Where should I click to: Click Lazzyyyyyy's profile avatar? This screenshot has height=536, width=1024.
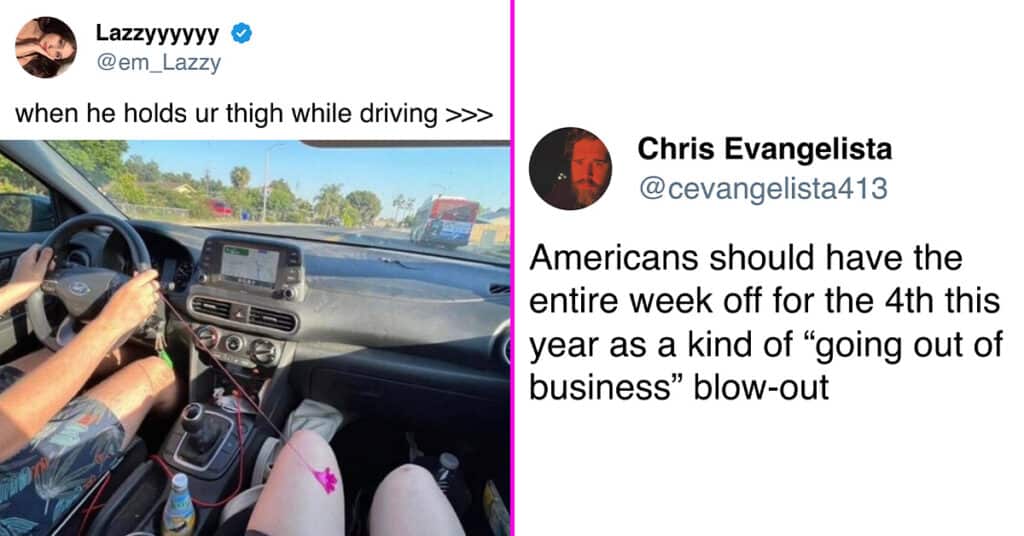point(46,48)
